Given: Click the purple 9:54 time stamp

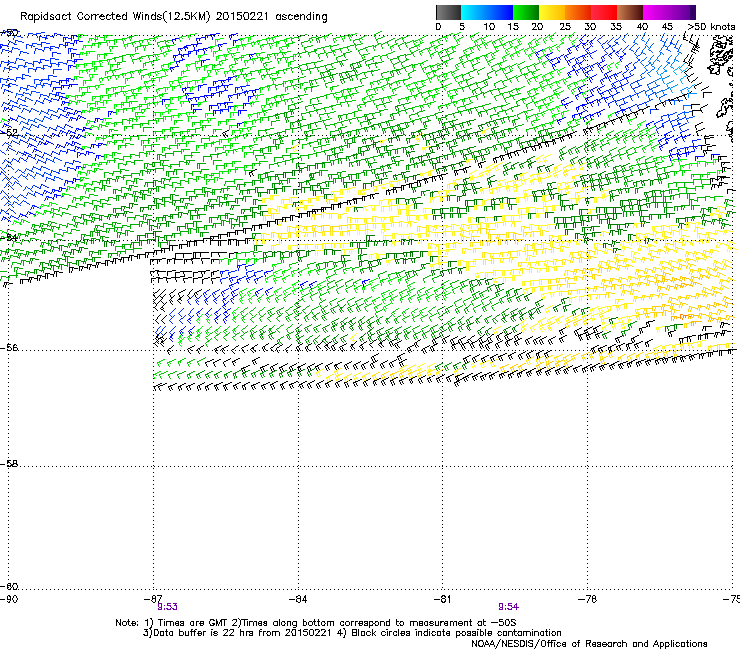Looking at the screenshot, I should tap(508, 607).
